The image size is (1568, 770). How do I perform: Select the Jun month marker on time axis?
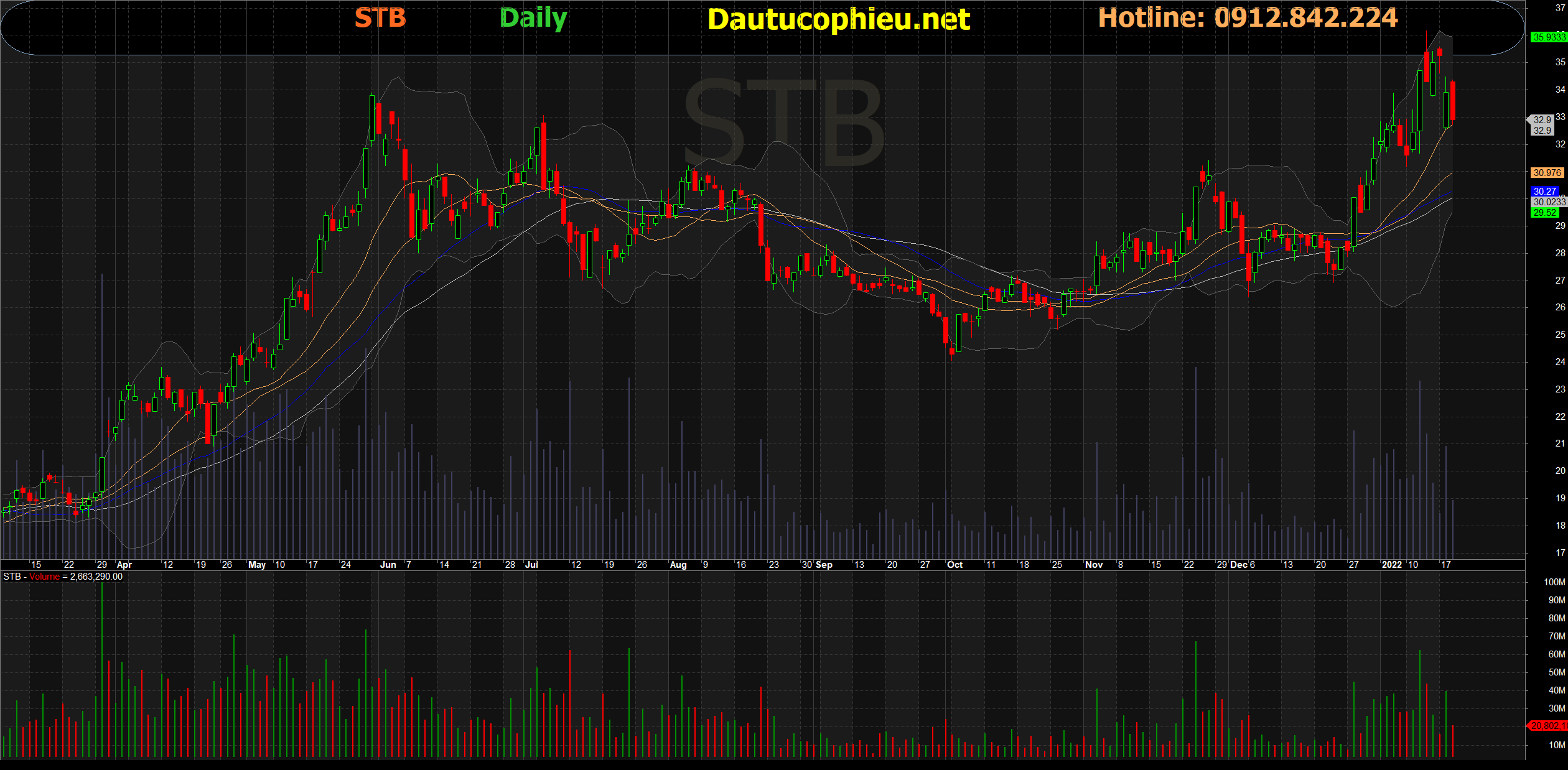tap(388, 565)
